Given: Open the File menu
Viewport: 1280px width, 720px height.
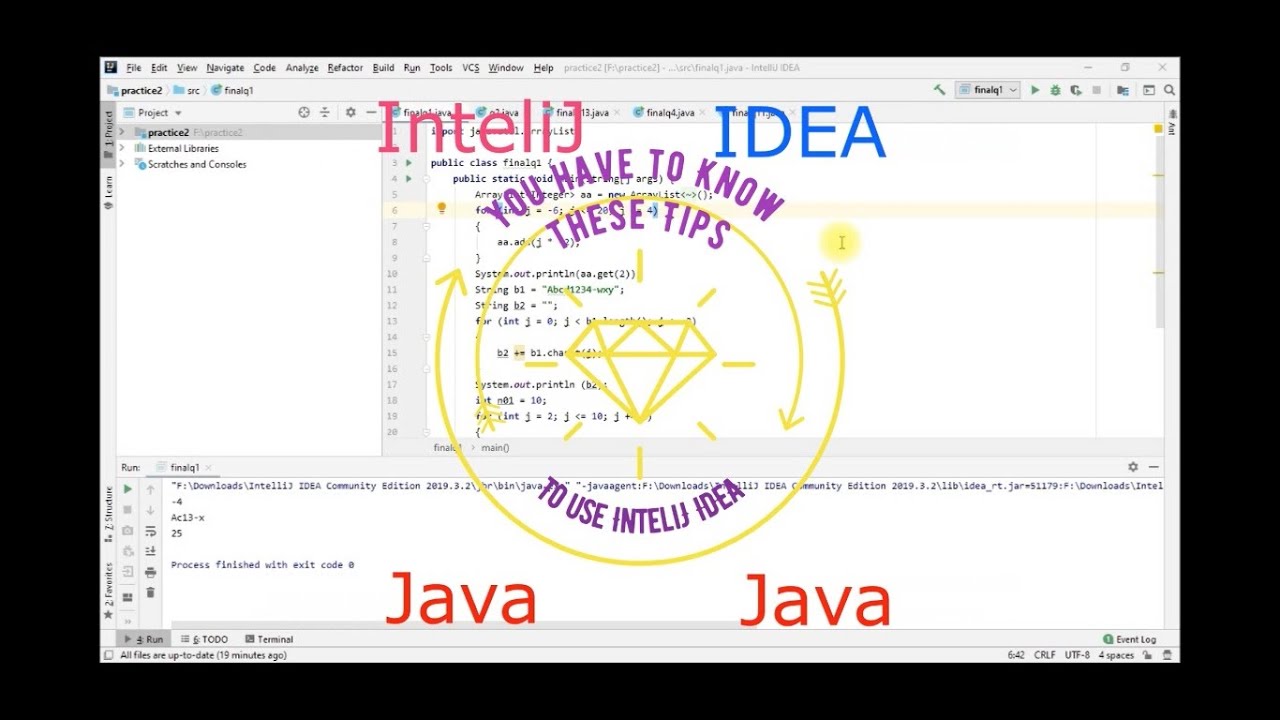Looking at the screenshot, I should (x=134, y=68).
